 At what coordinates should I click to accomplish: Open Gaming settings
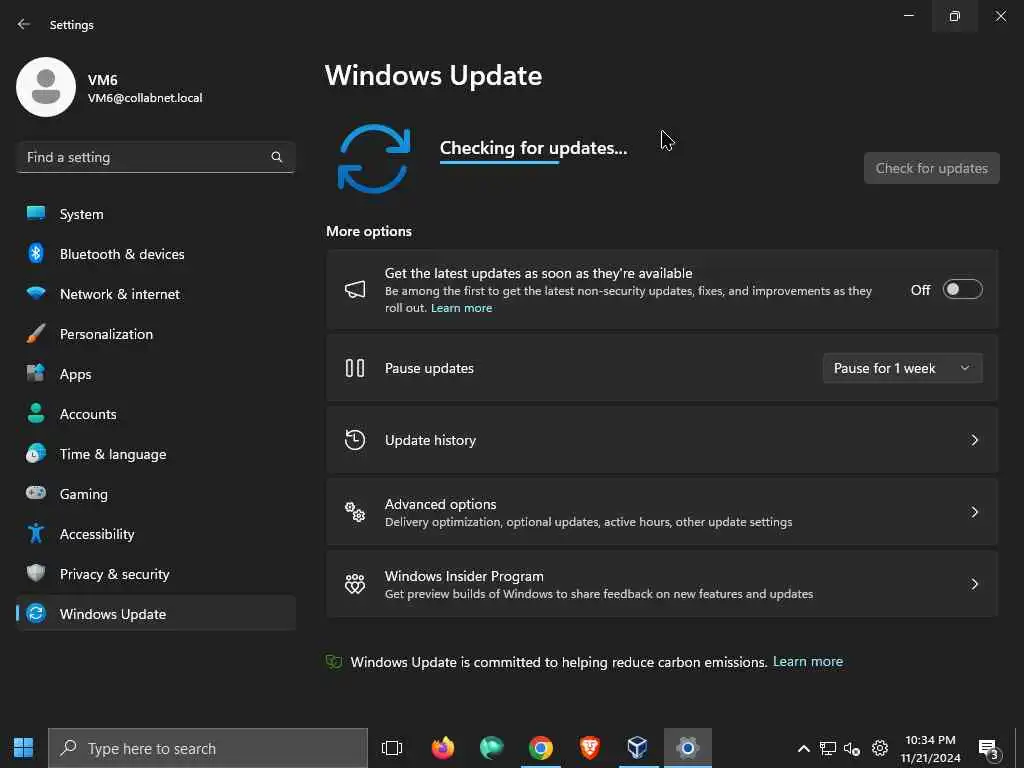pos(156,494)
